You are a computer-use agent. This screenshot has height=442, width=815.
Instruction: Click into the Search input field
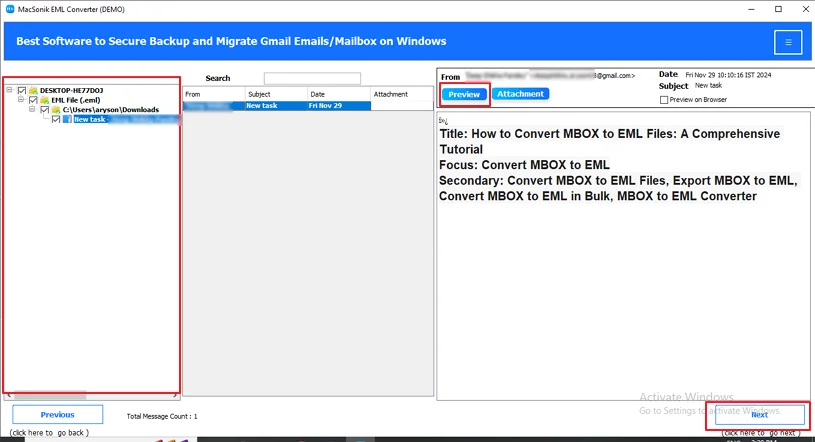(x=312, y=79)
